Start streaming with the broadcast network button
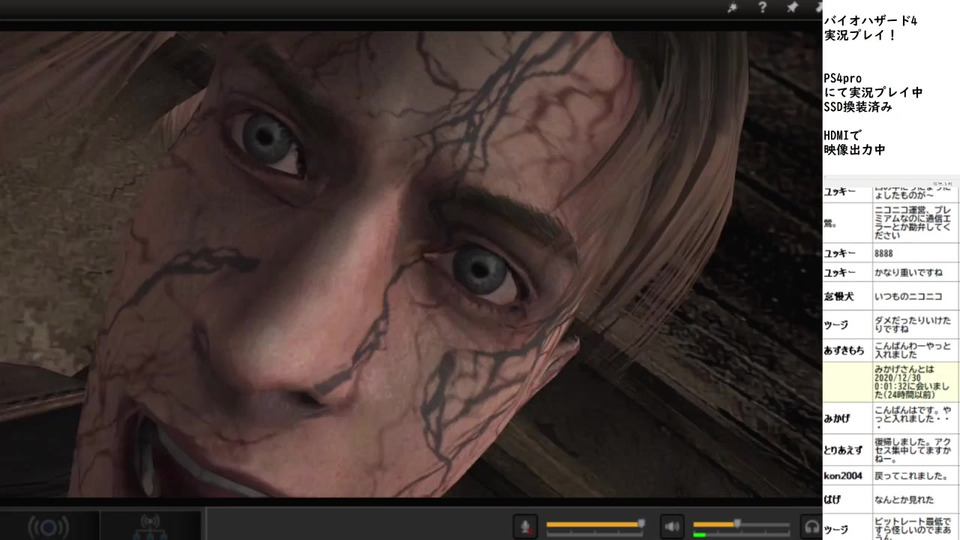This screenshot has width=960, height=540. (150, 527)
